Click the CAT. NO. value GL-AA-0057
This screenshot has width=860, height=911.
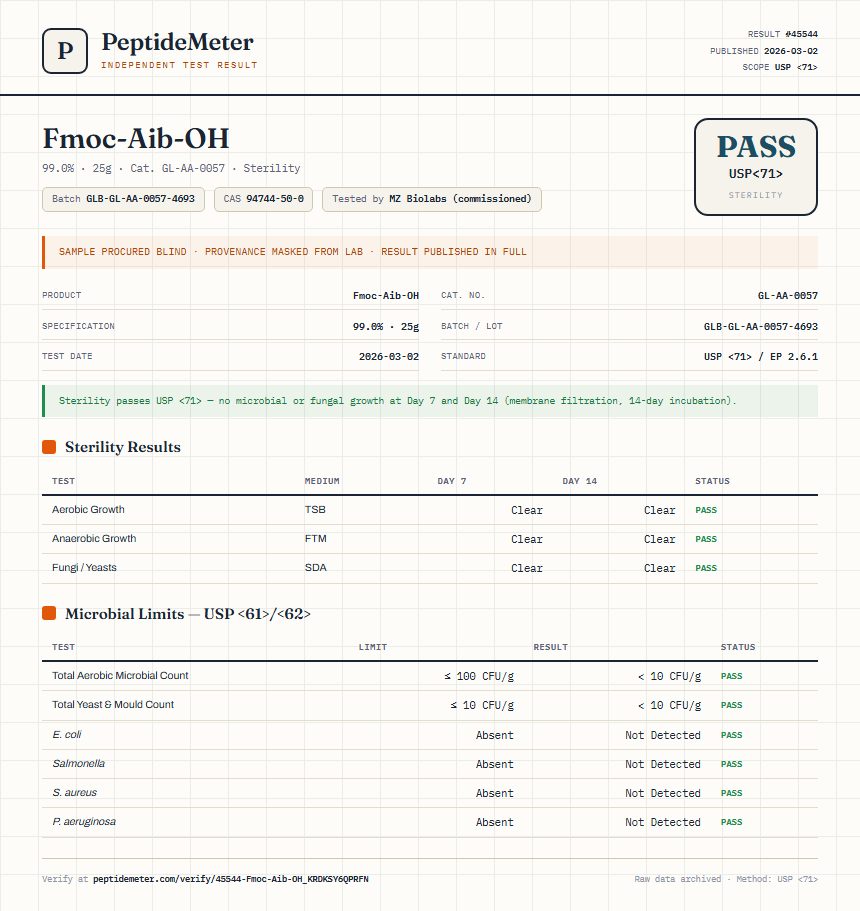[x=787, y=296]
